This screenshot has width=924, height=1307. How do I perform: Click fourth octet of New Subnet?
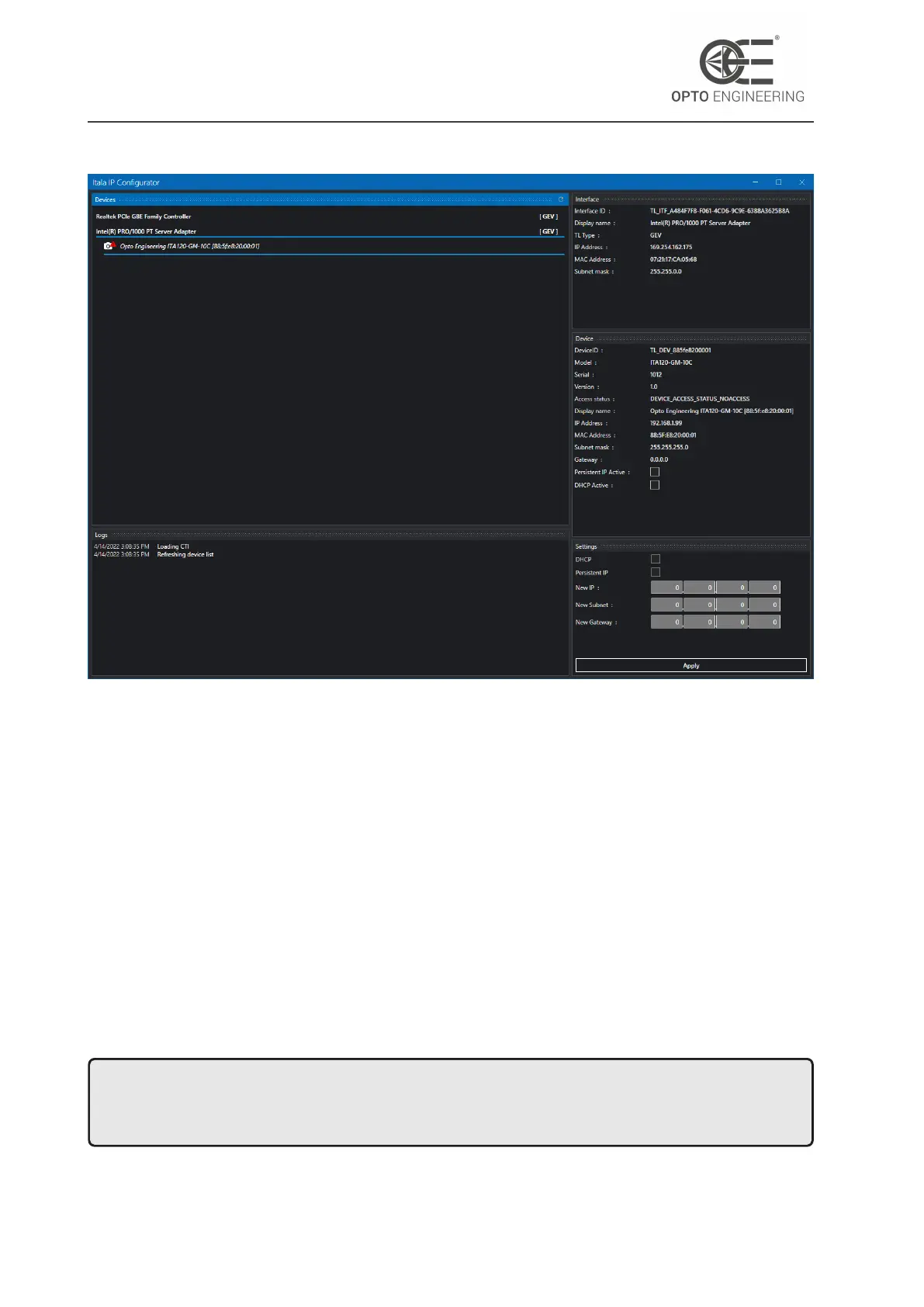pos(764,605)
